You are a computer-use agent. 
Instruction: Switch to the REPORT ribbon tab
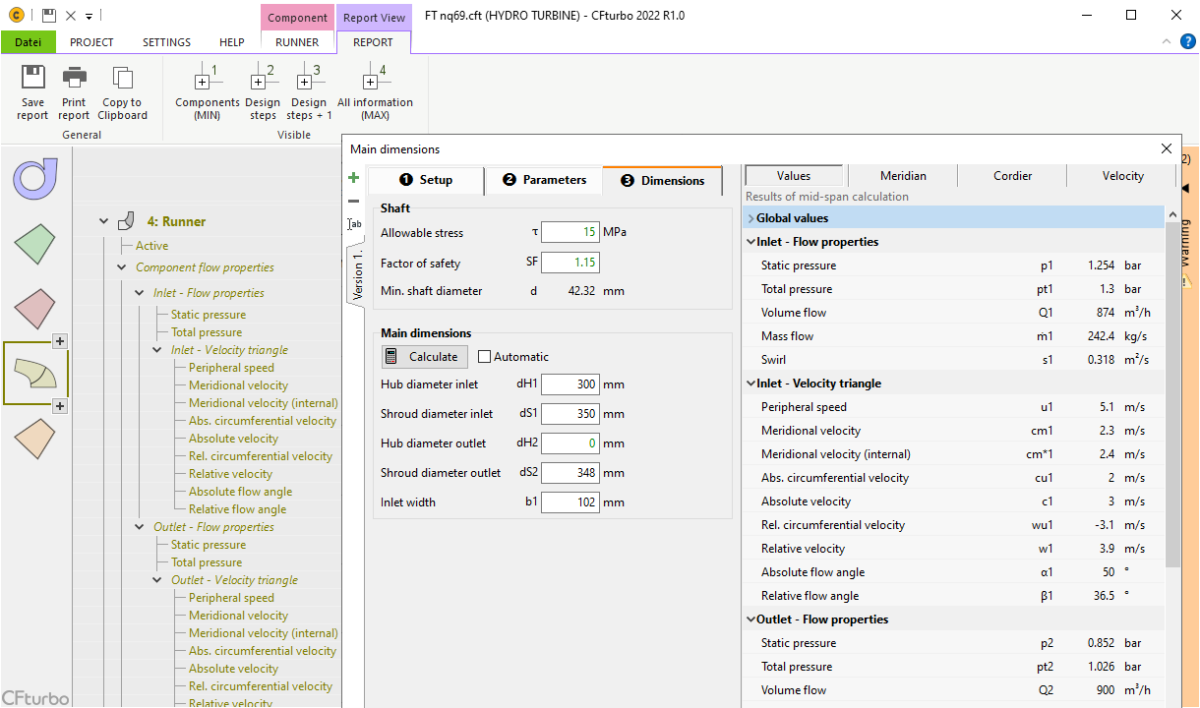pyautogui.click(x=373, y=42)
